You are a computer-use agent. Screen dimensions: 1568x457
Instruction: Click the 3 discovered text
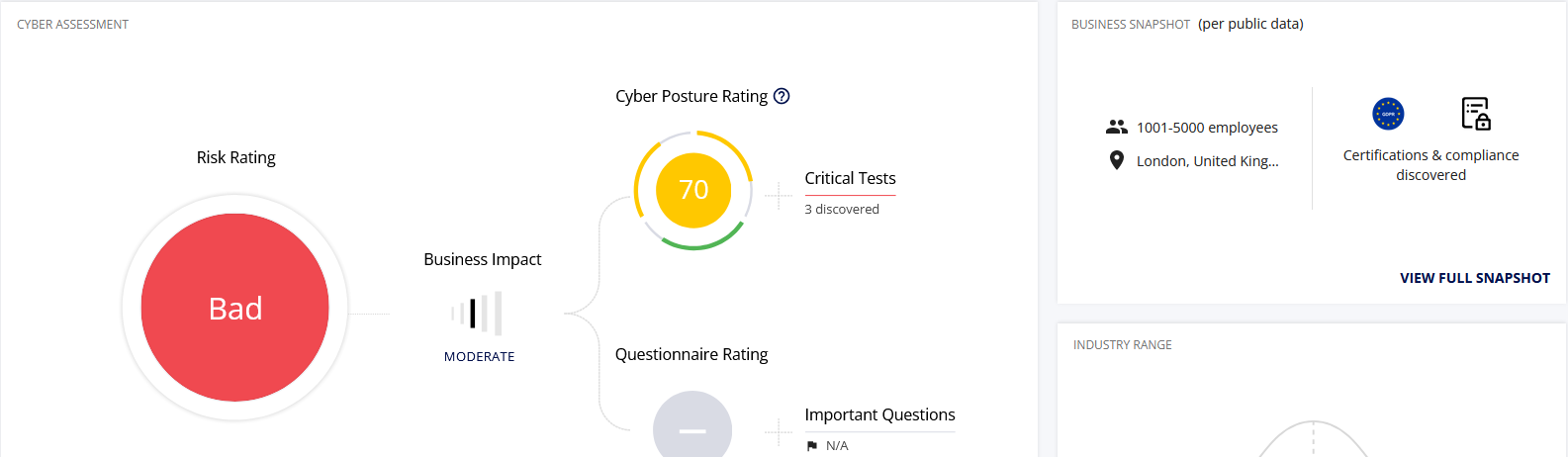pyautogui.click(x=842, y=209)
